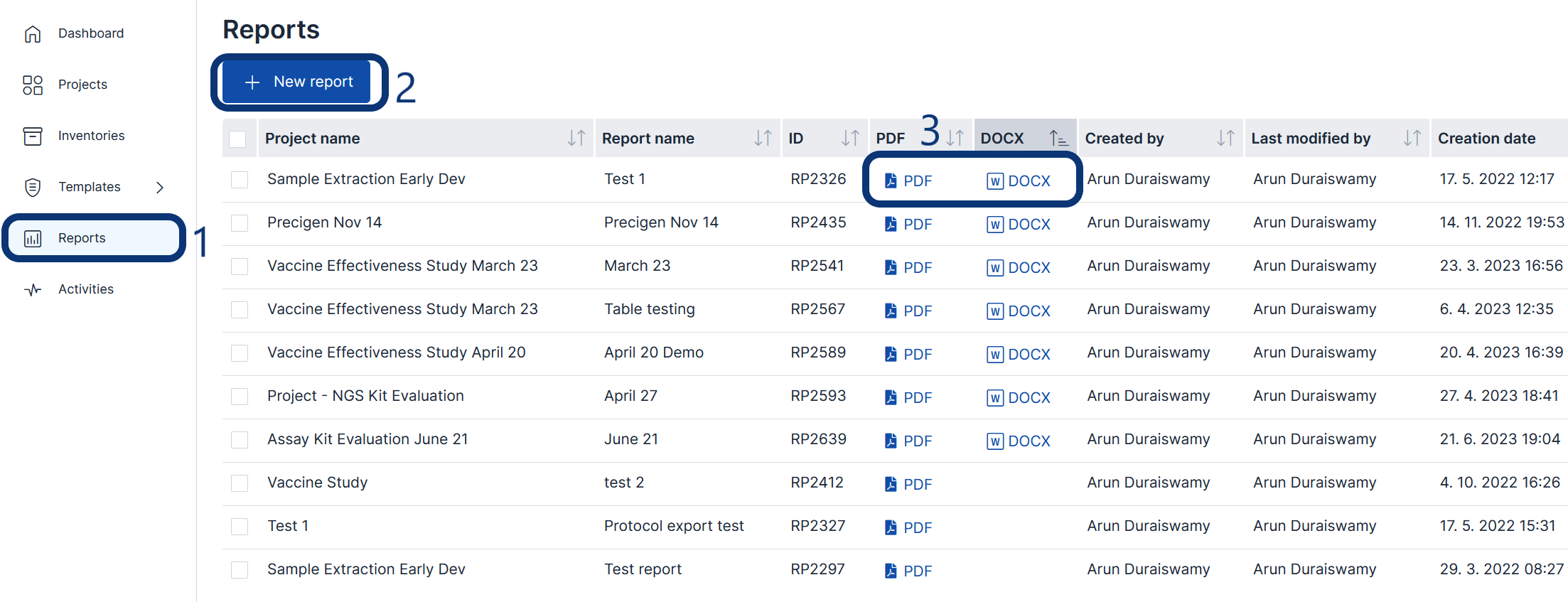
Task: Click the Projects grid icon
Action: [33, 85]
